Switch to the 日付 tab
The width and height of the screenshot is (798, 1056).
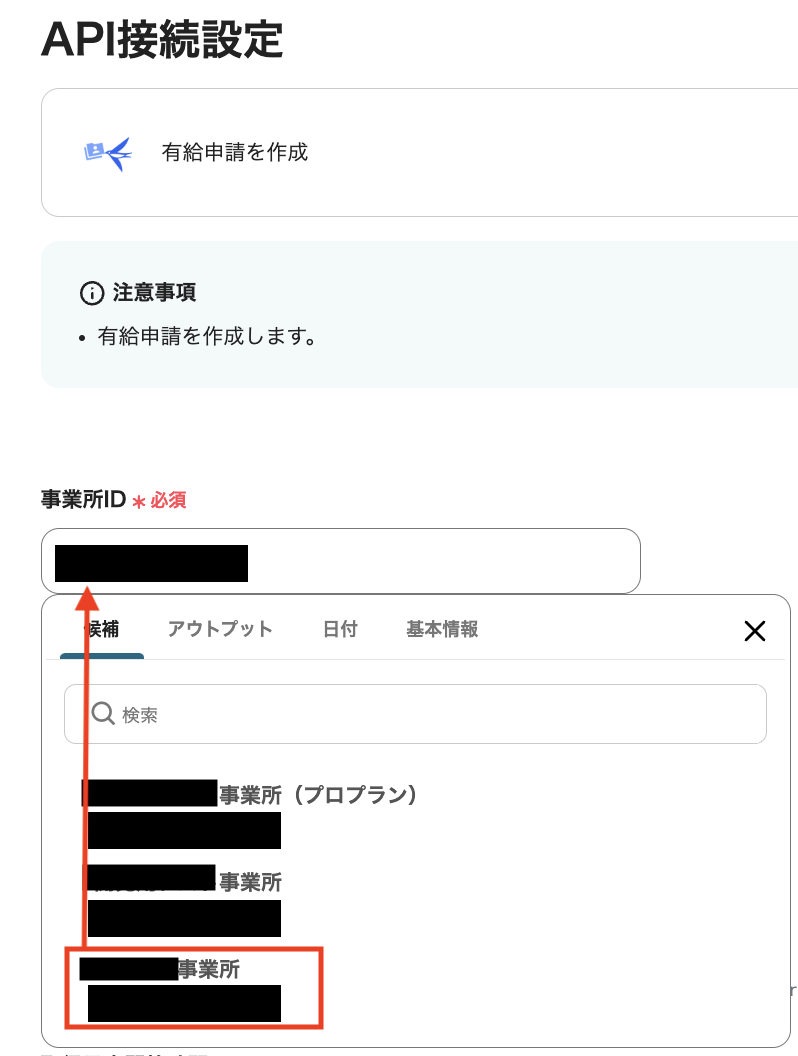(340, 629)
